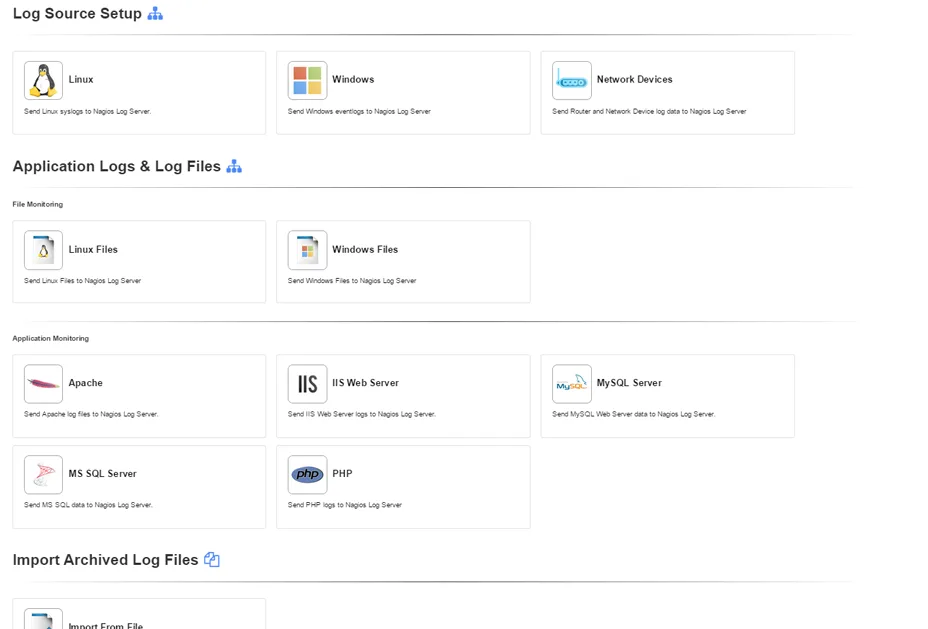Click copy icon beside Import Archived Log Files

pyautogui.click(x=212, y=560)
